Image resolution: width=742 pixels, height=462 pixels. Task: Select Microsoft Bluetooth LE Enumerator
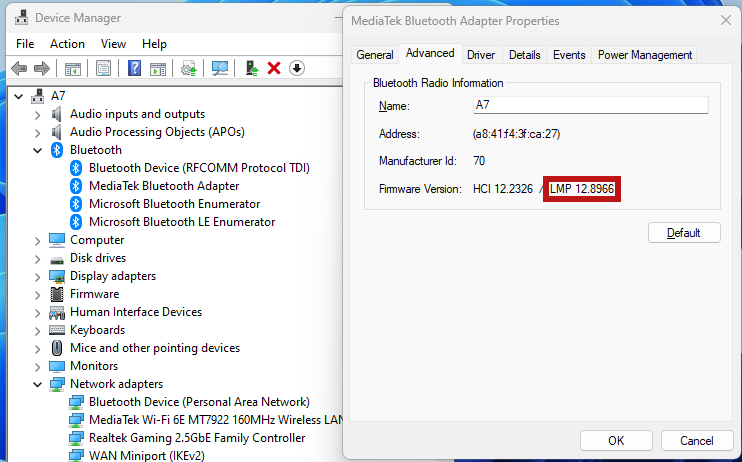[x=182, y=222]
